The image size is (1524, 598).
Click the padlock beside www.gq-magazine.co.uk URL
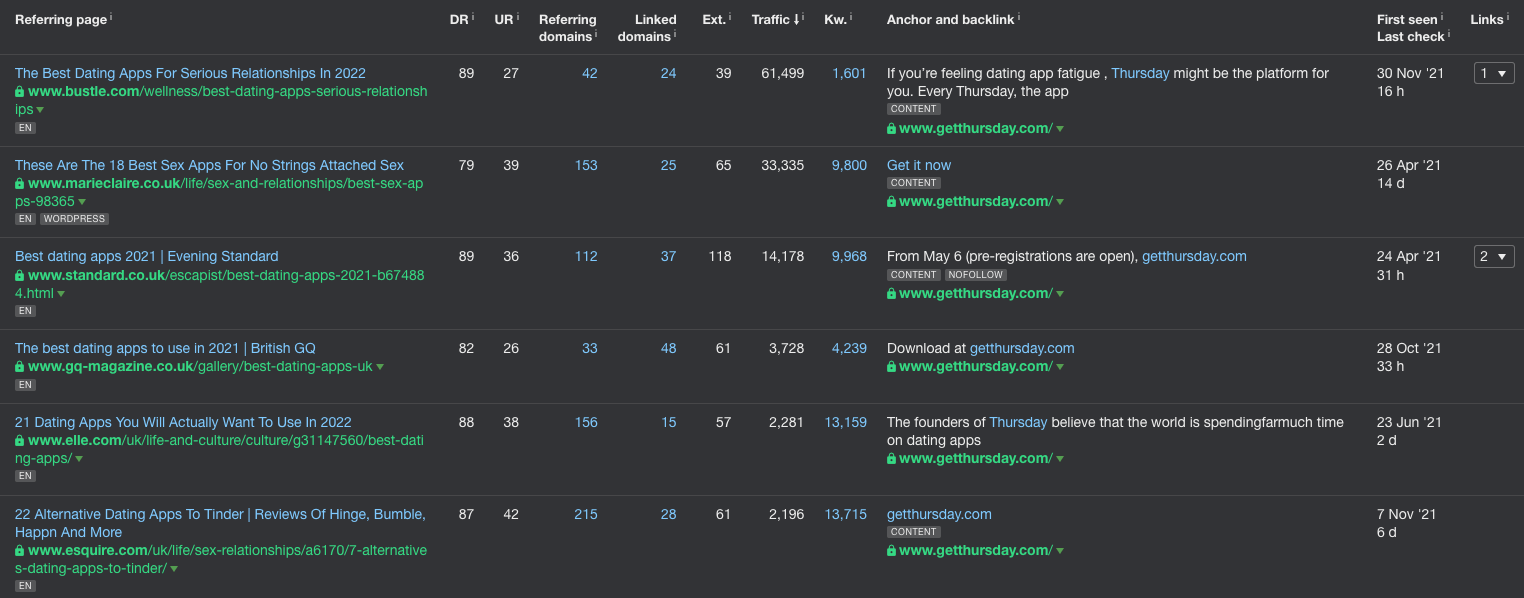coord(20,366)
